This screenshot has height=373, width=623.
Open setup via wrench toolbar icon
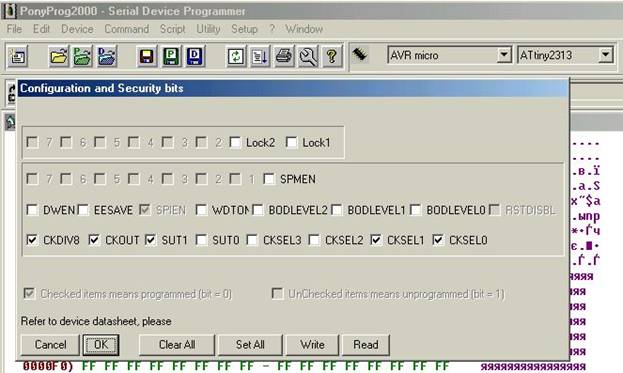(308, 56)
